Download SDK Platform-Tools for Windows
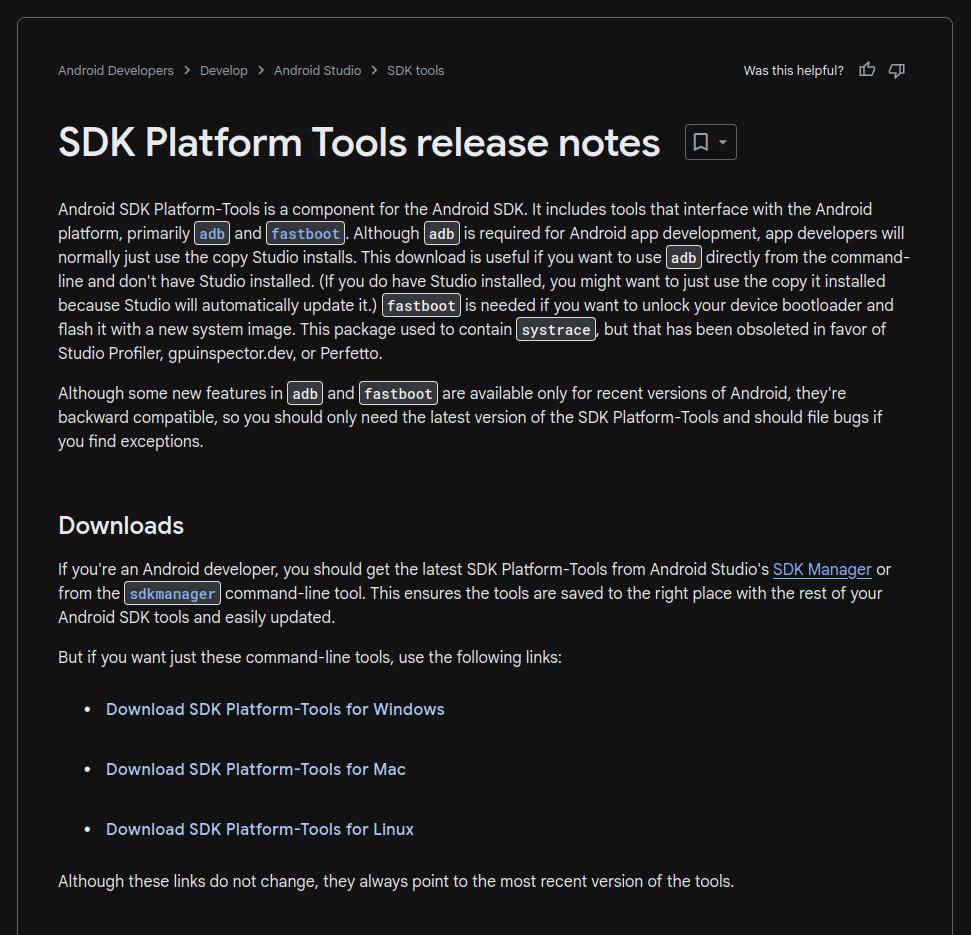This screenshot has width=971, height=935. pos(275,709)
